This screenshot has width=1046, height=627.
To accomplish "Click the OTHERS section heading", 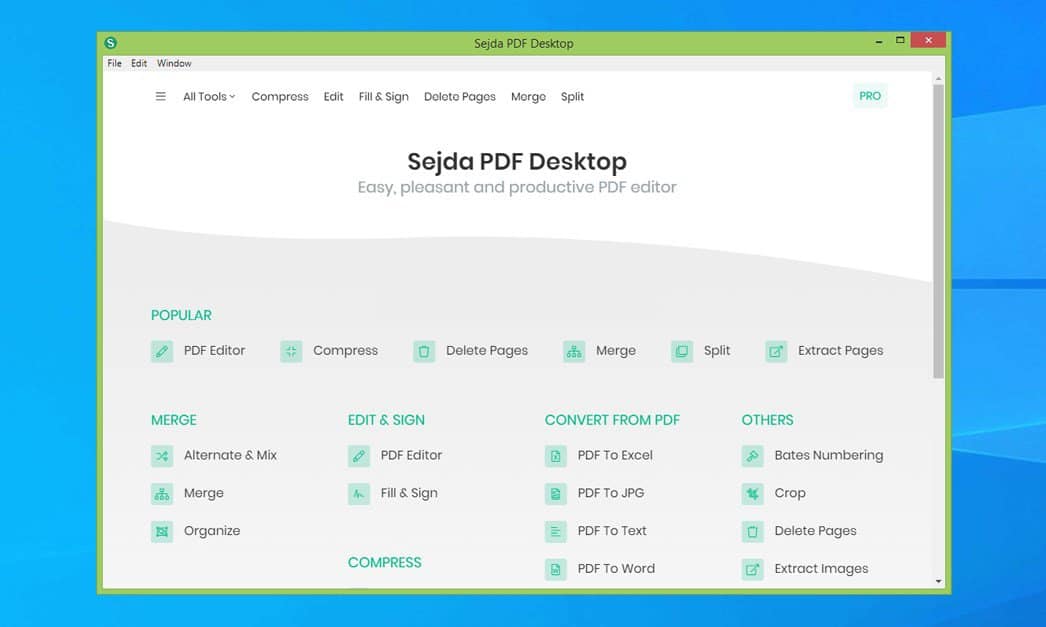I will coord(767,420).
